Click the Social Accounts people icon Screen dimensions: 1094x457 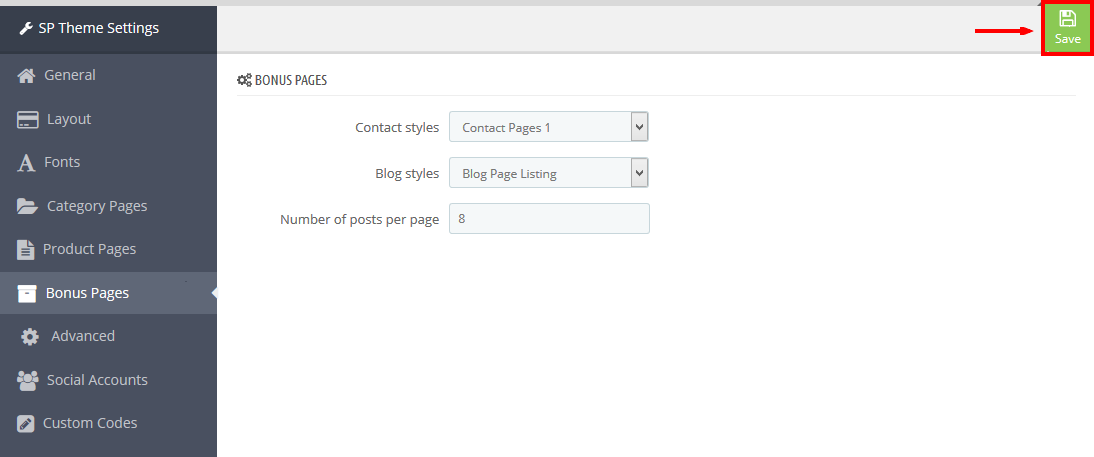27,380
